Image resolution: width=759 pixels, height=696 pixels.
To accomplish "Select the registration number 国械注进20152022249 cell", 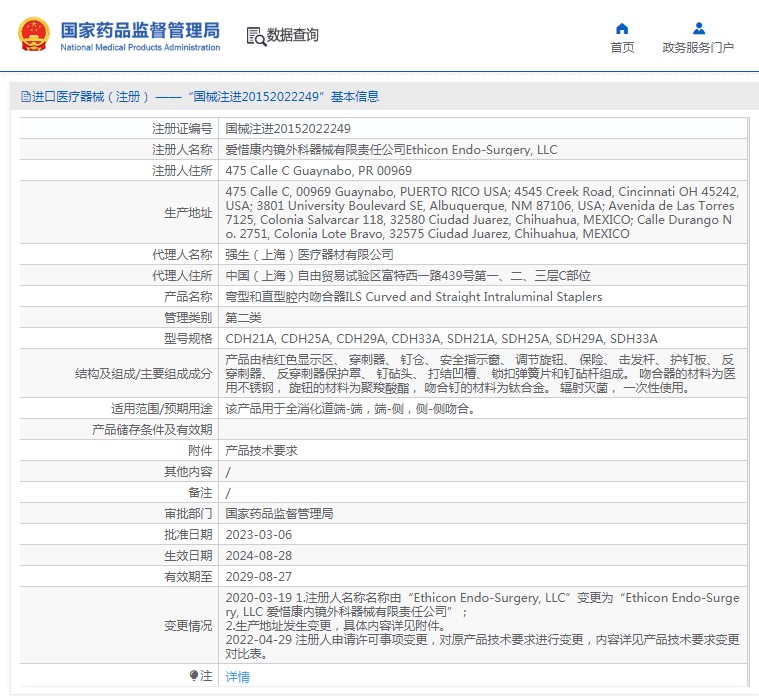I will pos(482,128).
